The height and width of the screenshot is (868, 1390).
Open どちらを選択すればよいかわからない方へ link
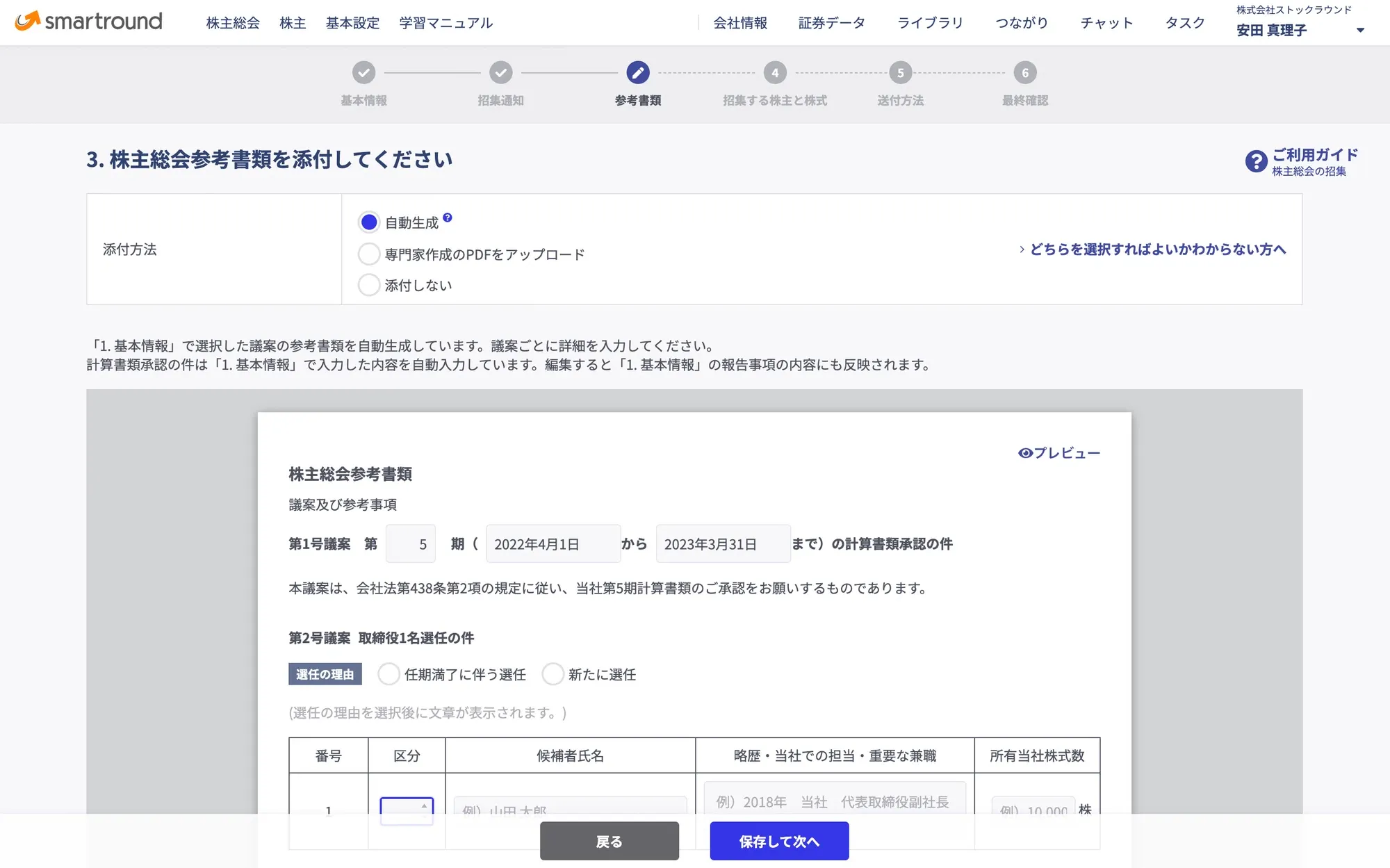(1156, 249)
